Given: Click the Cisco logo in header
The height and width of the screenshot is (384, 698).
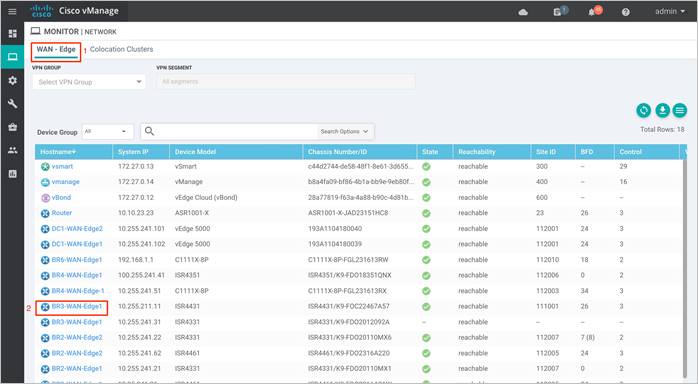Looking at the screenshot, I should point(41,11).
